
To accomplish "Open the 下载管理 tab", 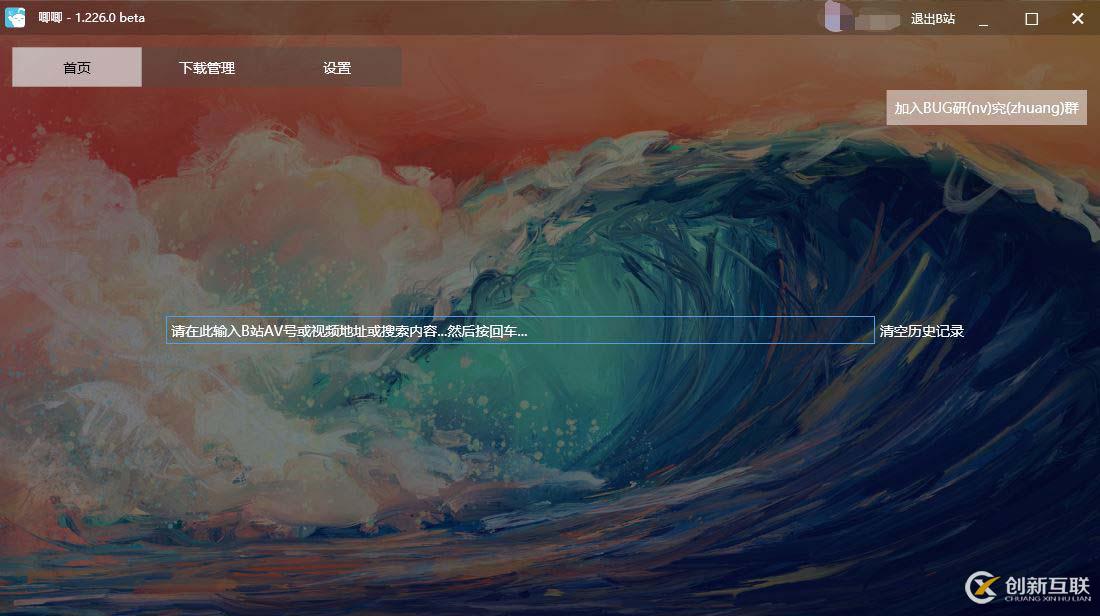I will click(x=207, y=68).
